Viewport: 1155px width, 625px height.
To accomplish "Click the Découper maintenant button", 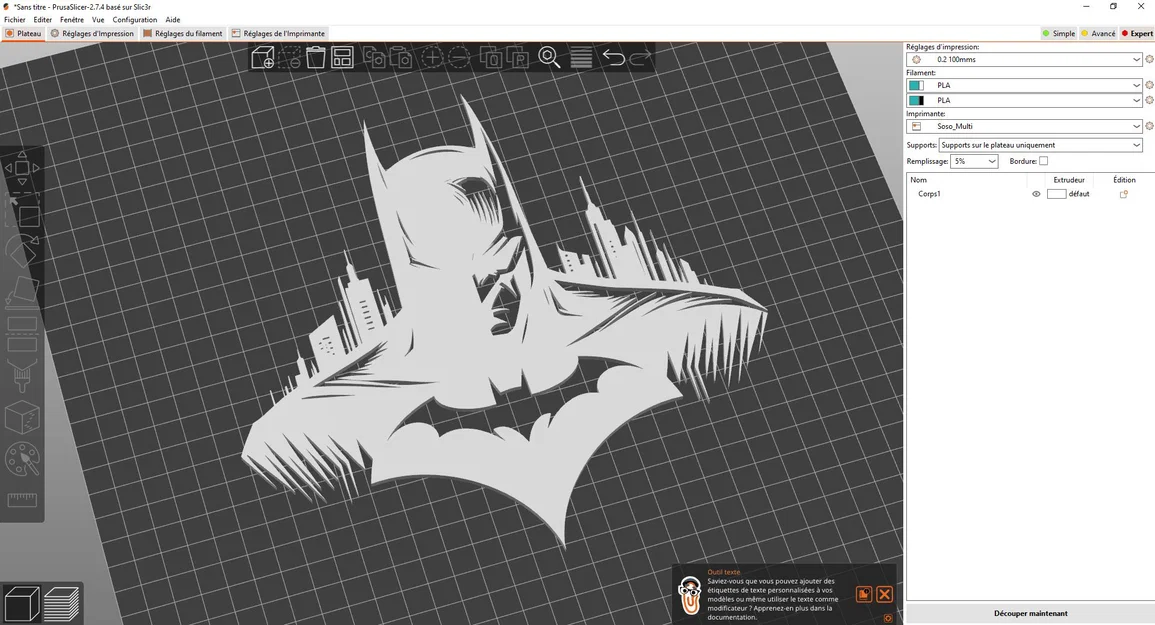I will (x=1030, y=613).
